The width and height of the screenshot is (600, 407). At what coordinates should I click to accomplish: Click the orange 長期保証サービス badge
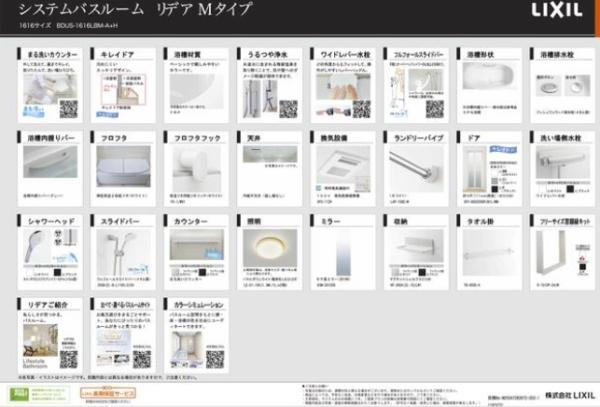coord(108,393)
